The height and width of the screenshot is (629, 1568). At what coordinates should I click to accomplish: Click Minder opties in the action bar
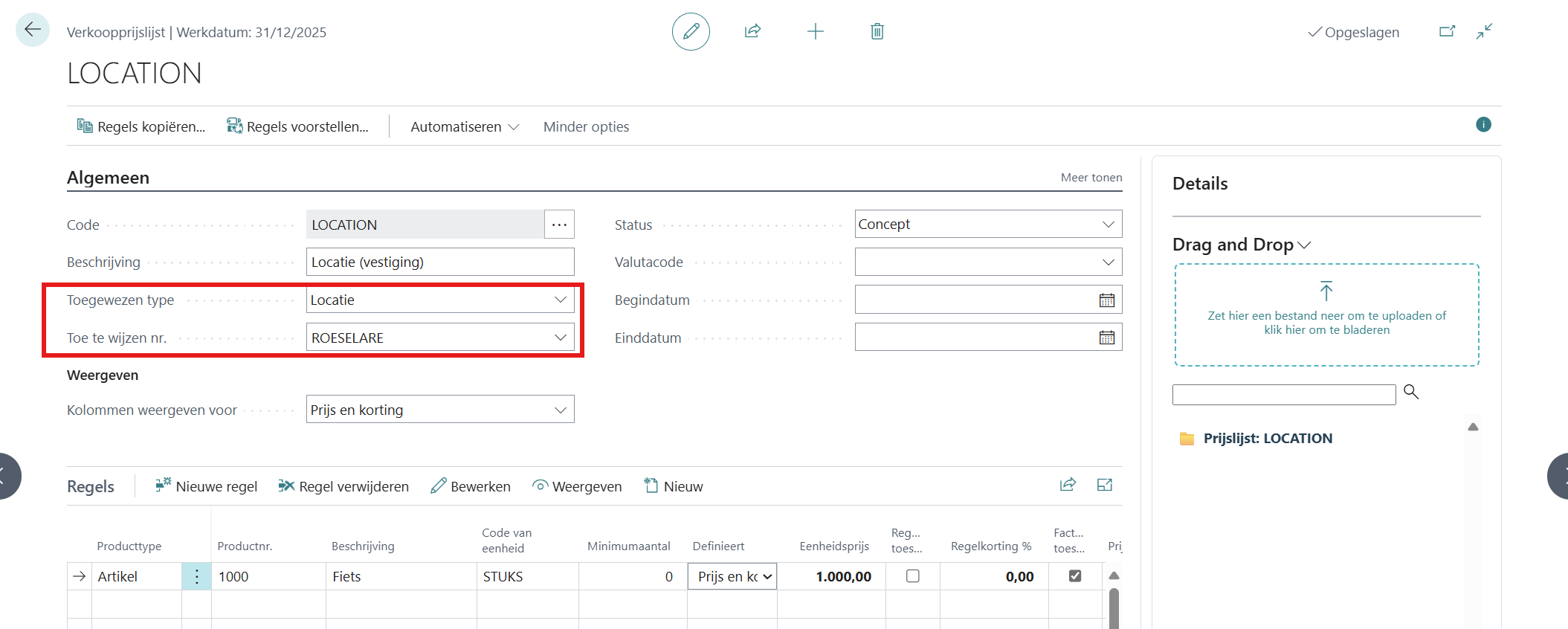(586, 127)
